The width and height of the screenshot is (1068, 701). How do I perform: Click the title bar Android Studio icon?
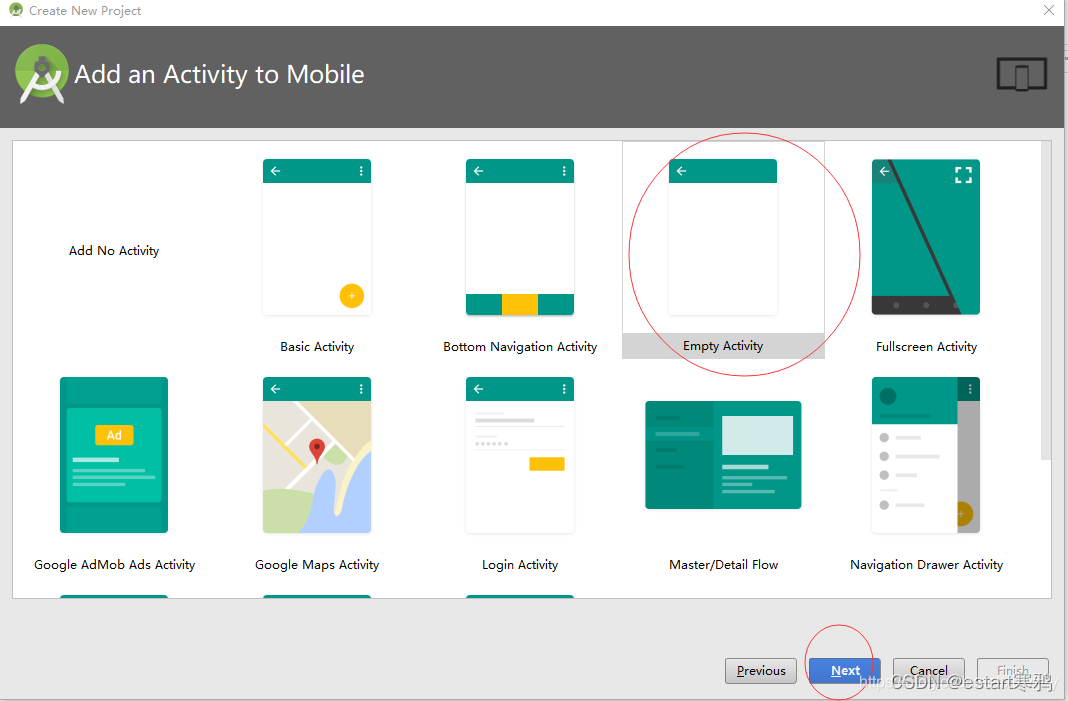pyautogui.click(x=16, y=10)
